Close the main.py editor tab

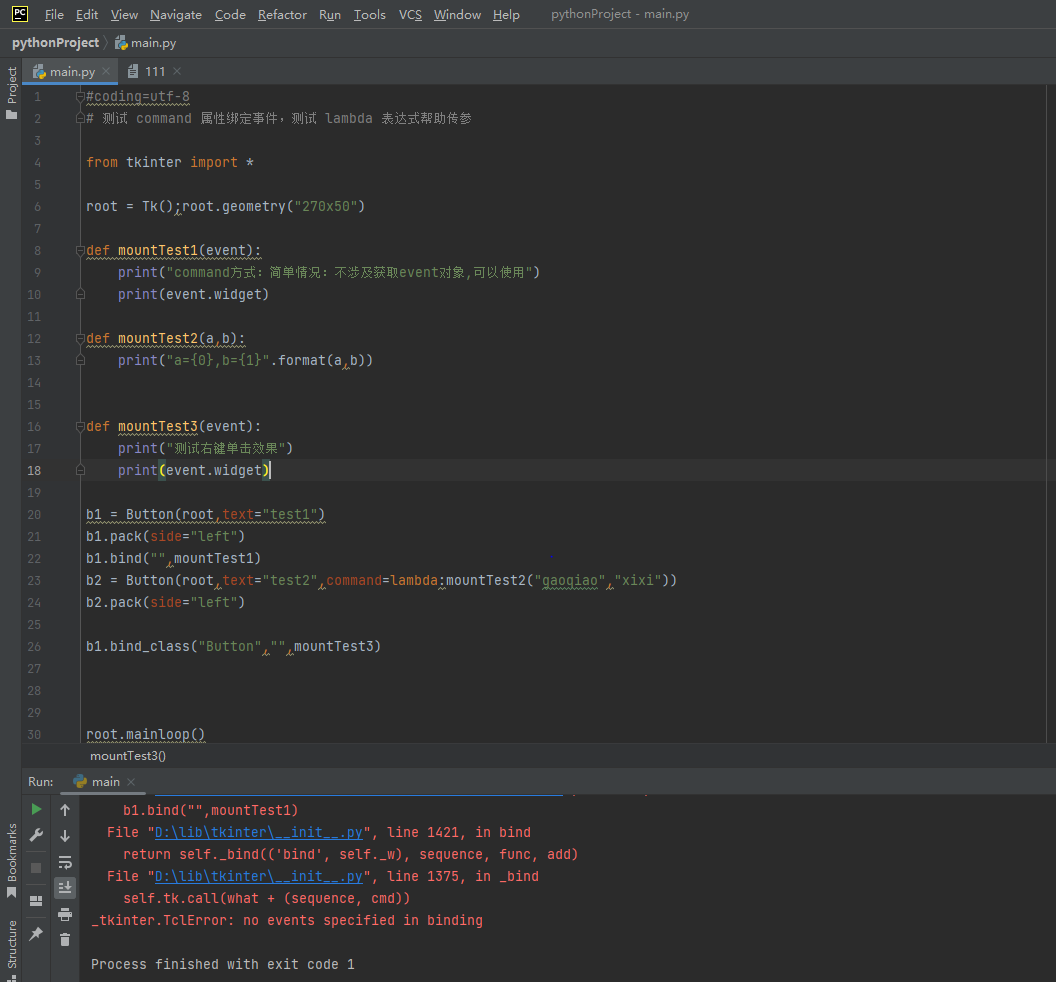click(106, 71)
